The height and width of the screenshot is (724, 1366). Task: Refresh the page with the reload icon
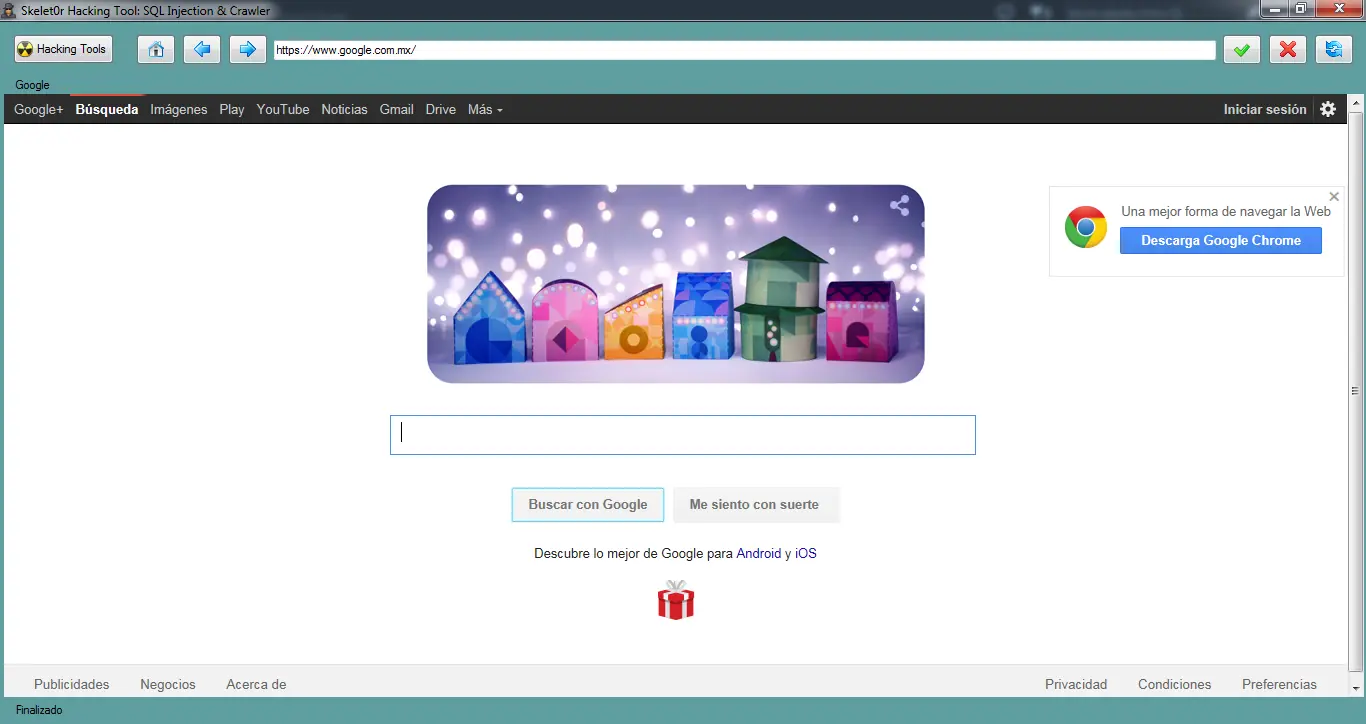[x=1334, y=49]
